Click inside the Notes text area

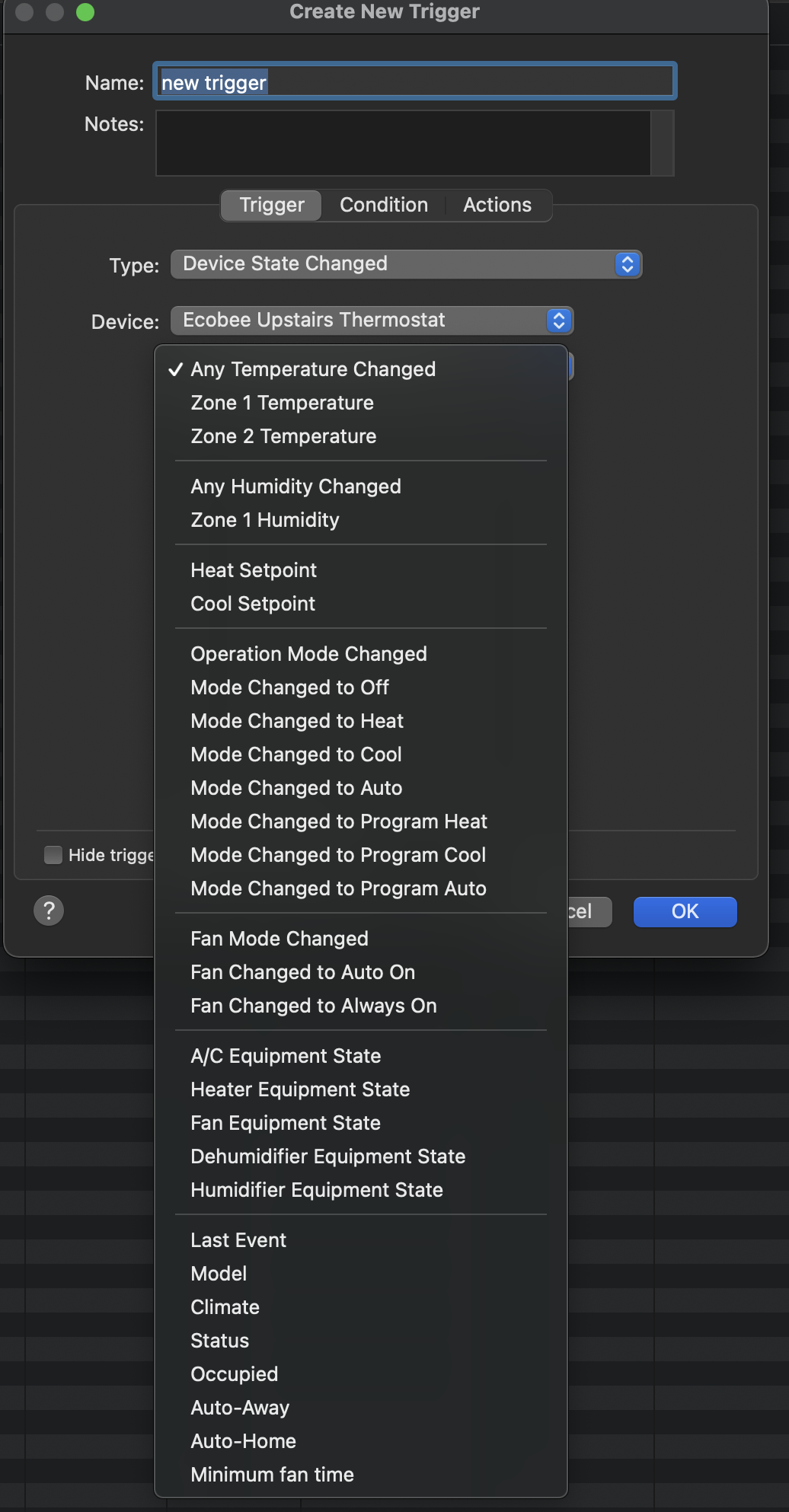coord(404,143)
